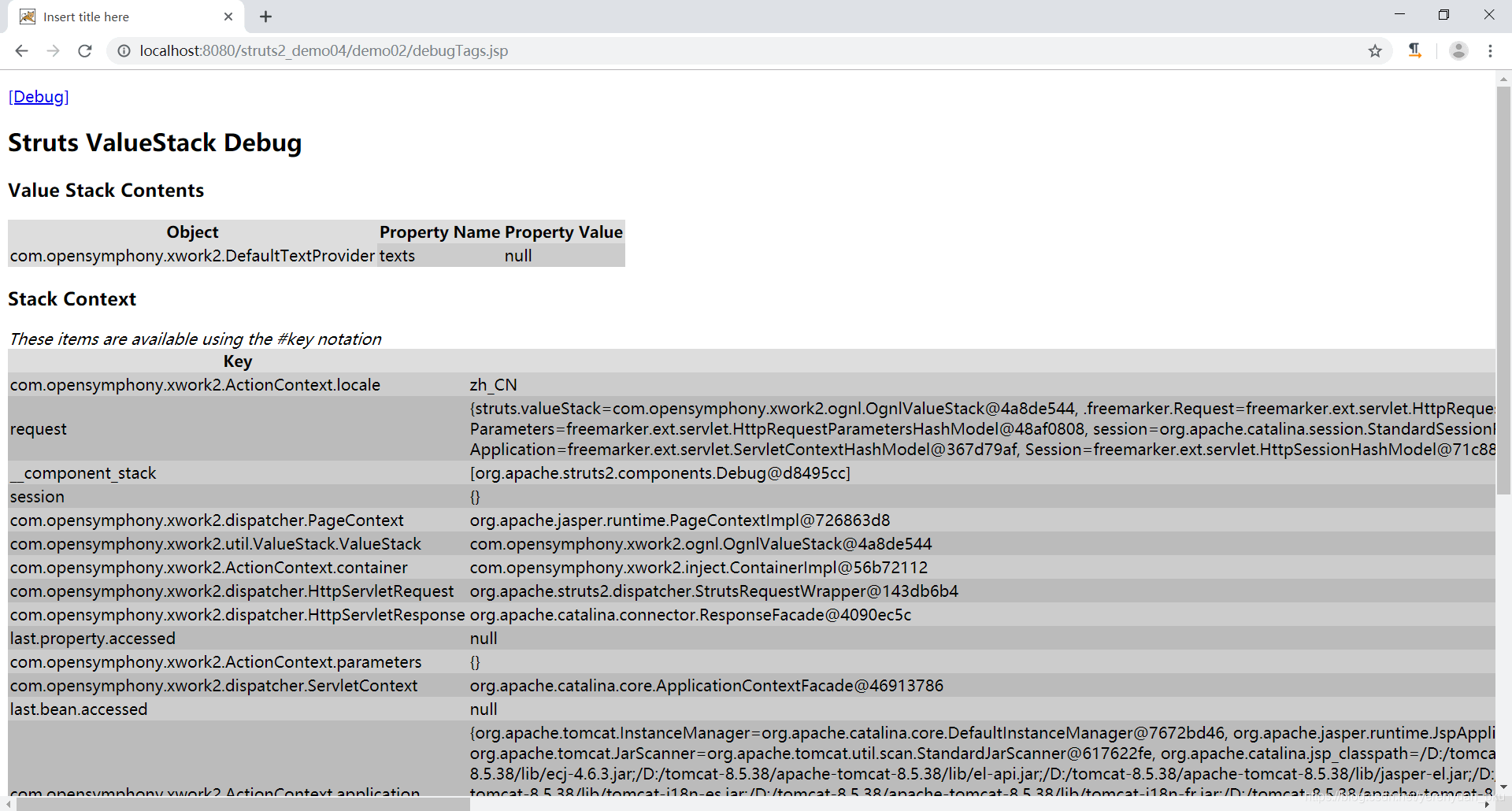Select the 'request' key cell
Image resolution: width=1512 pixels, height=811 pixels.
238,429
